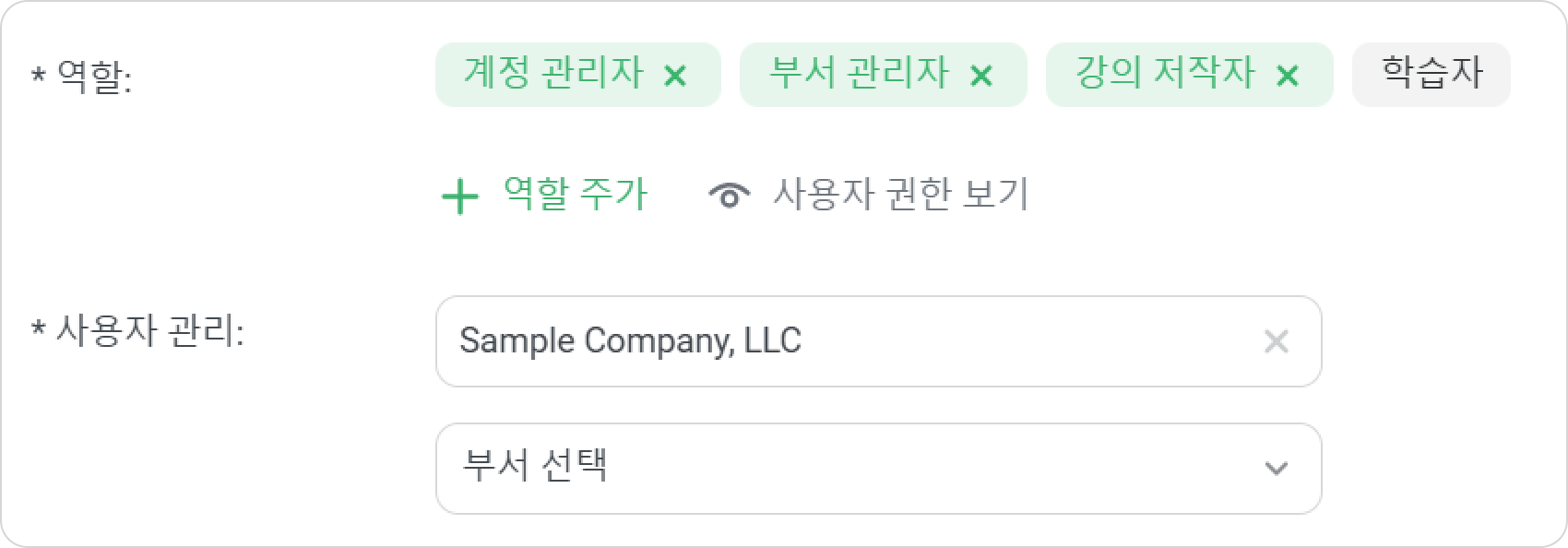Click the green plus icon for adding roles
The image size is (1568, 548).
[x=460, y=196]
